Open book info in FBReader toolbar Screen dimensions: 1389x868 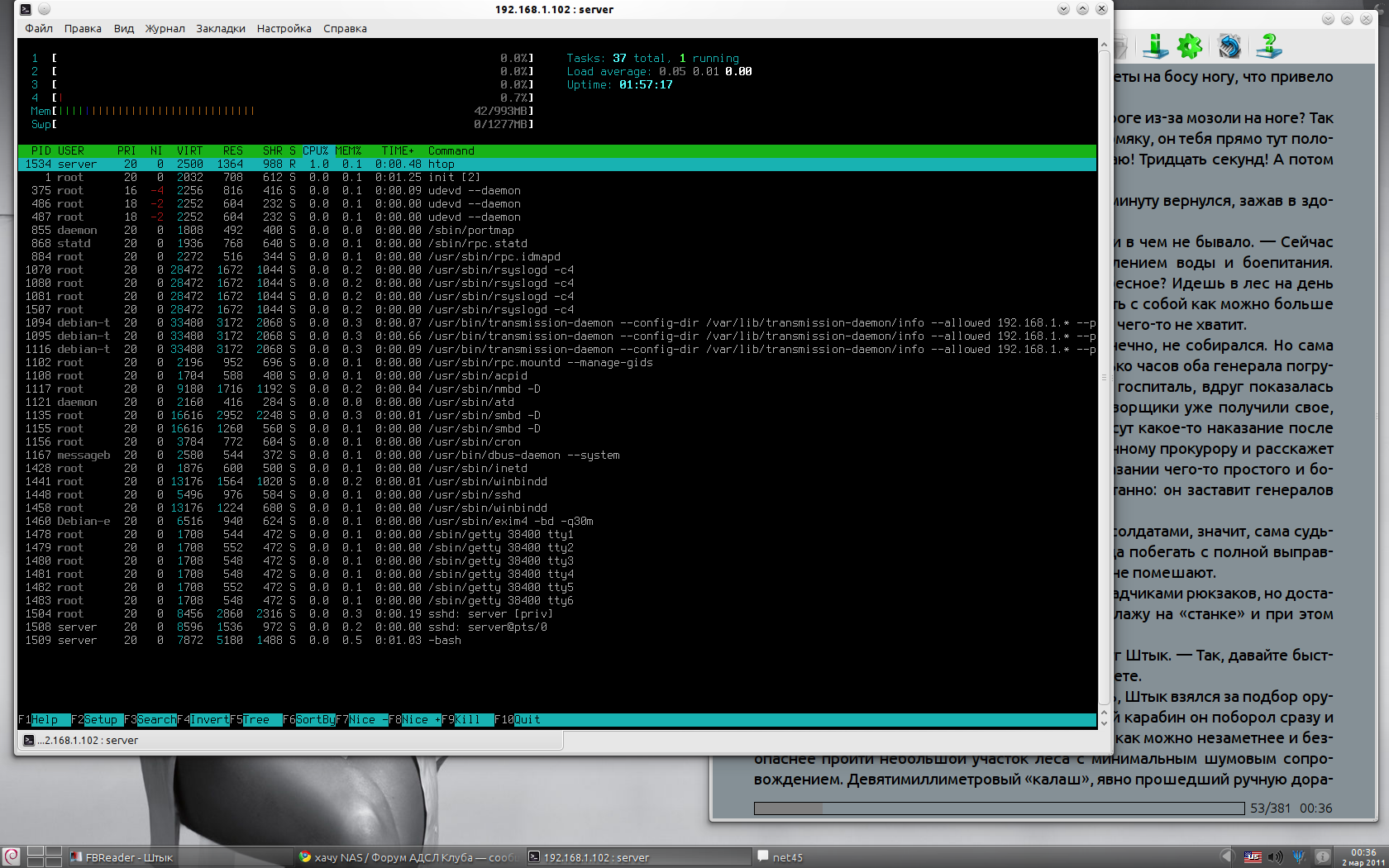pos(1155,46)
